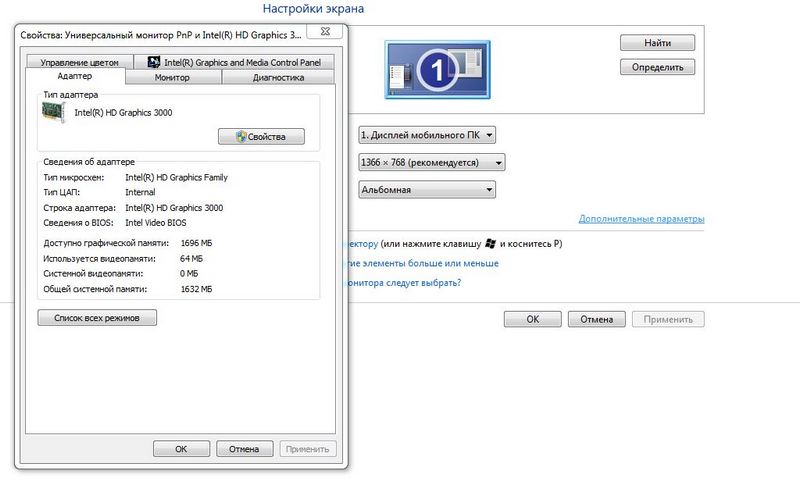The image size is (800, 489).
Task: Click OK in the Настройки экрана window
Action: point(532,320)
